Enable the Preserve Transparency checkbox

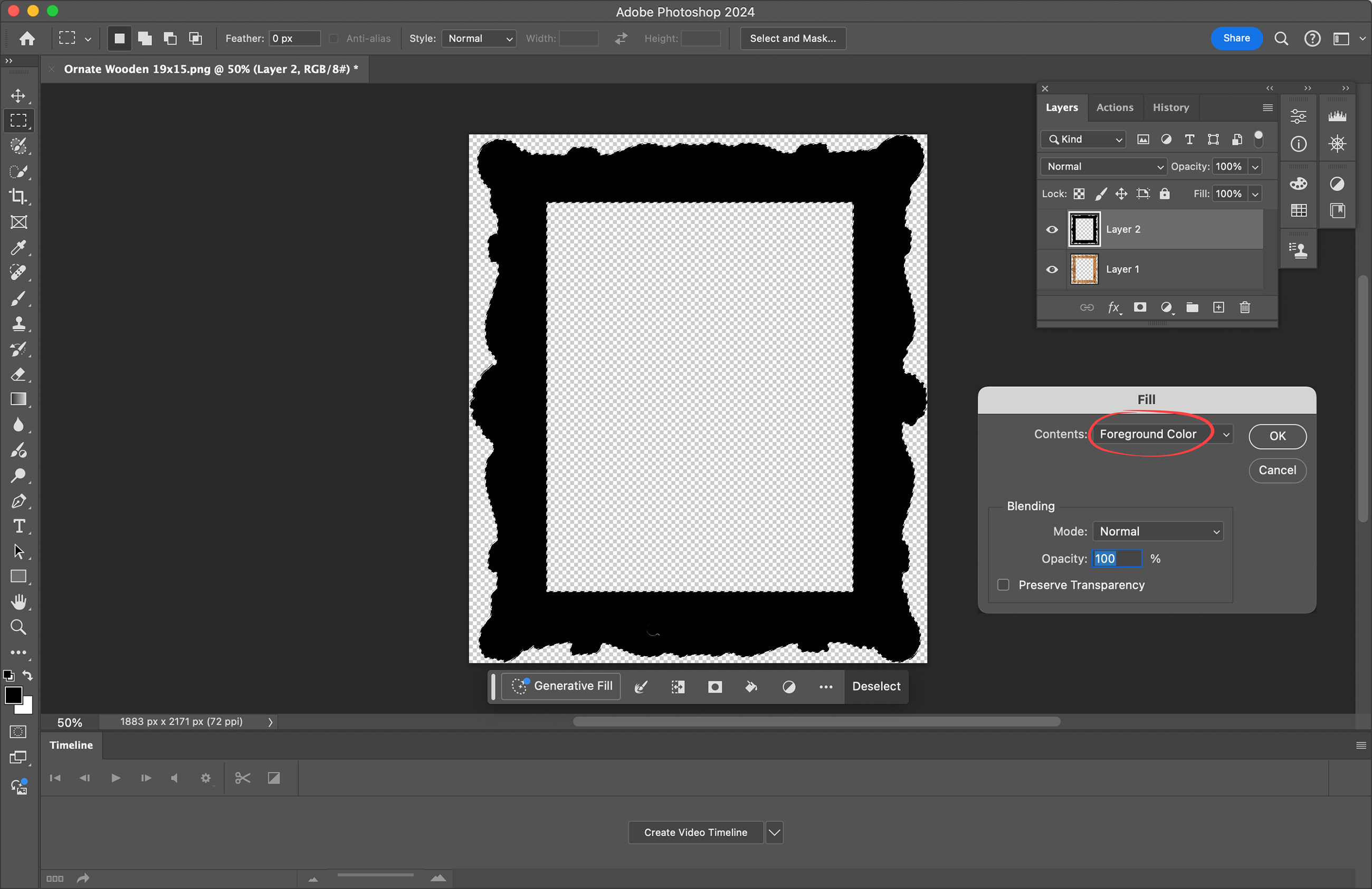(x=1003, y=585)
